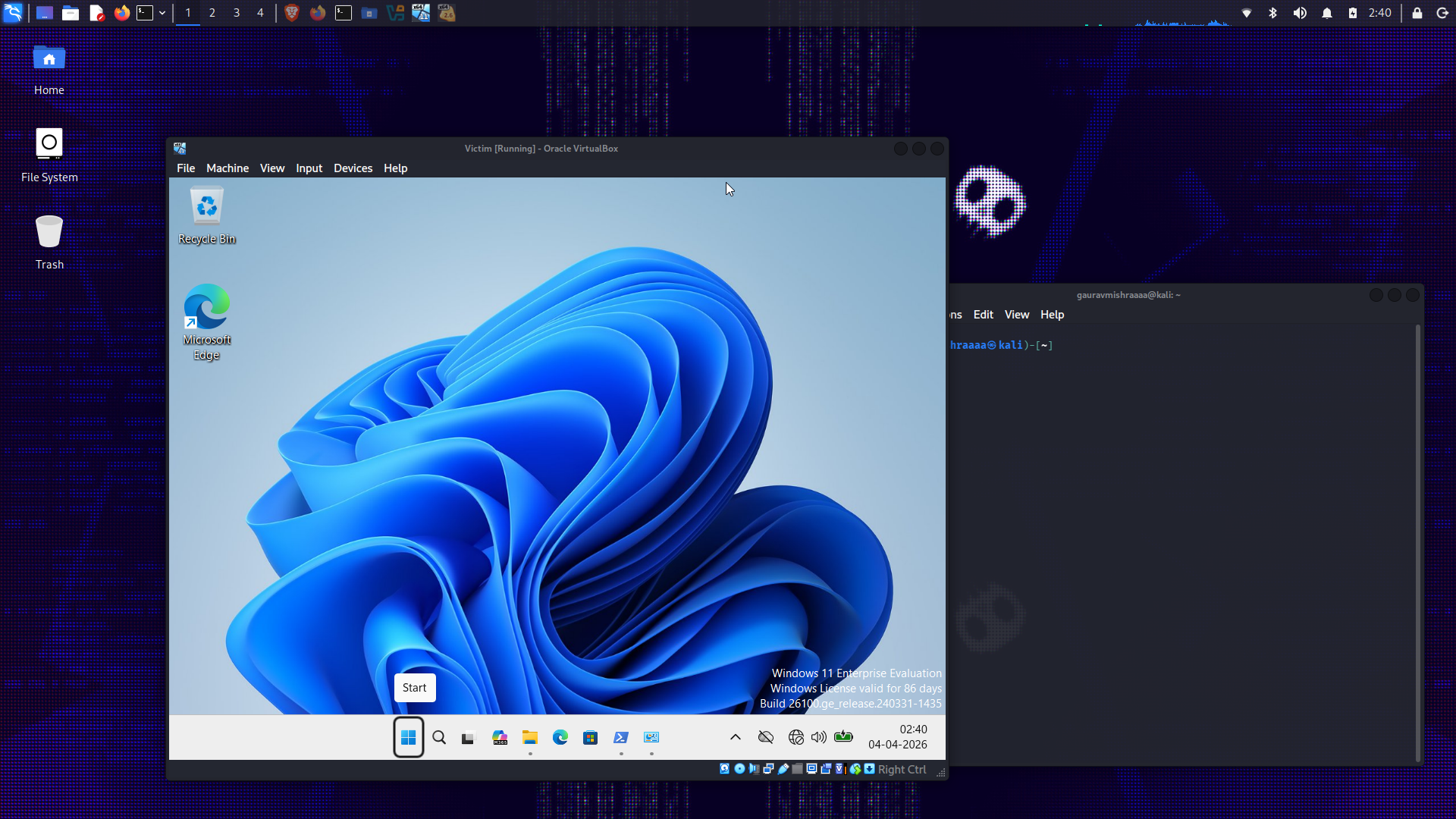Screen dimensions: 1456x819
Task: Open Microsoft 365 Copilot taskbar icon
Action: click(x=500, y=737)
